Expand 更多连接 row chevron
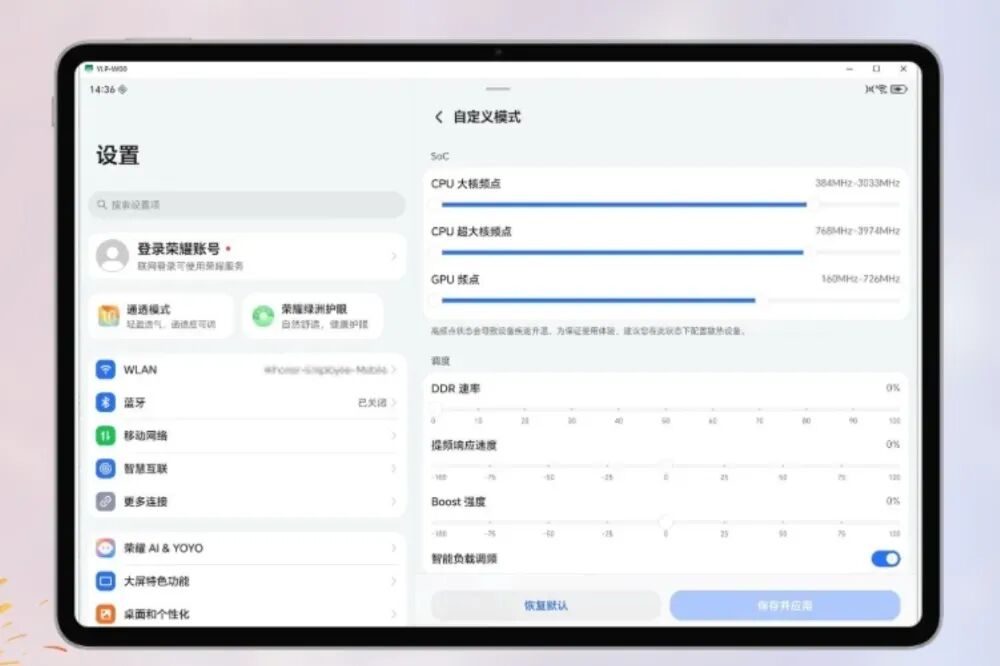Viewport: 1000px width, 666px height. pos(393,501)
